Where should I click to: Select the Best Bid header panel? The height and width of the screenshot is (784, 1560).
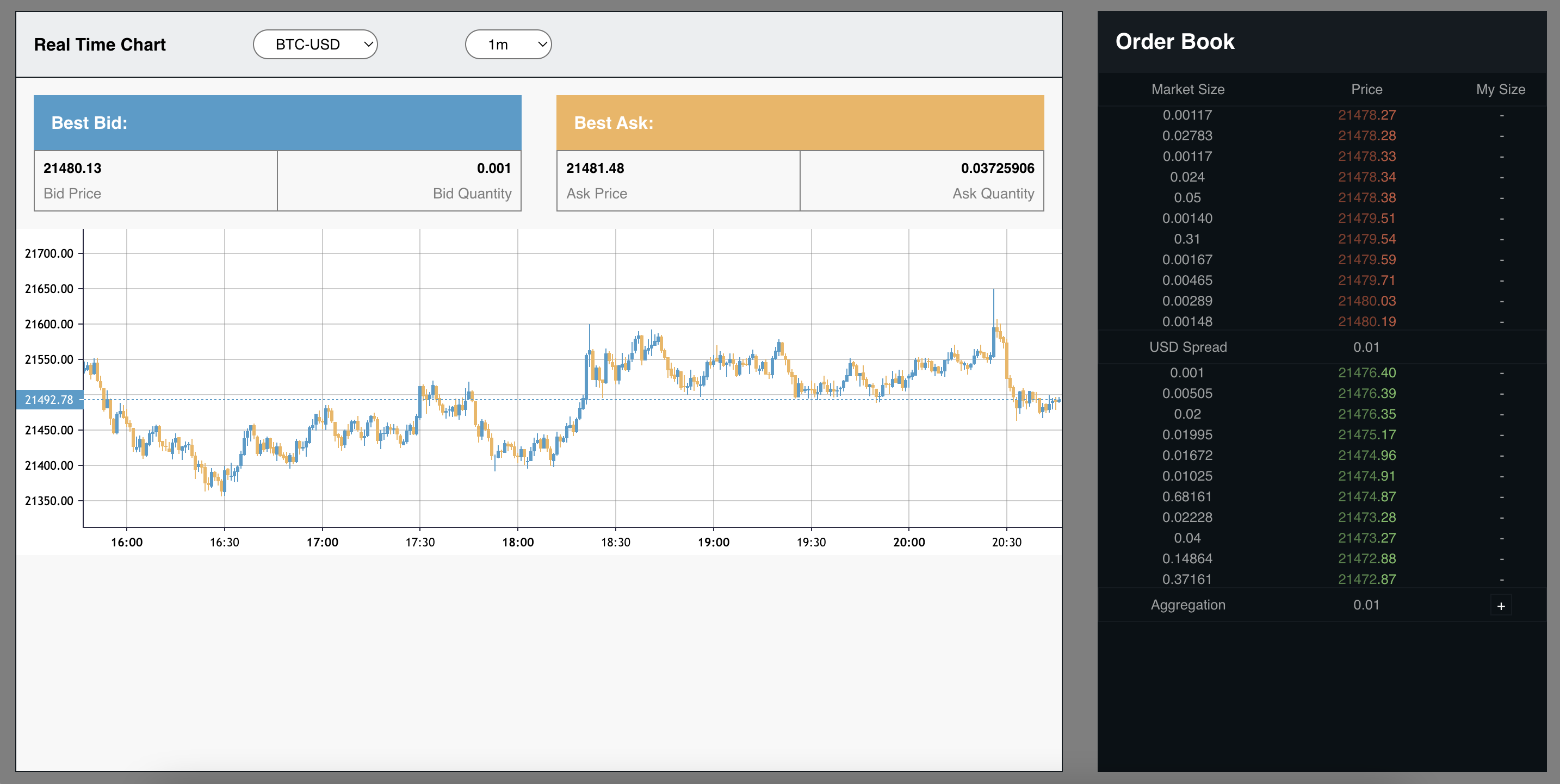coord(276,122)
